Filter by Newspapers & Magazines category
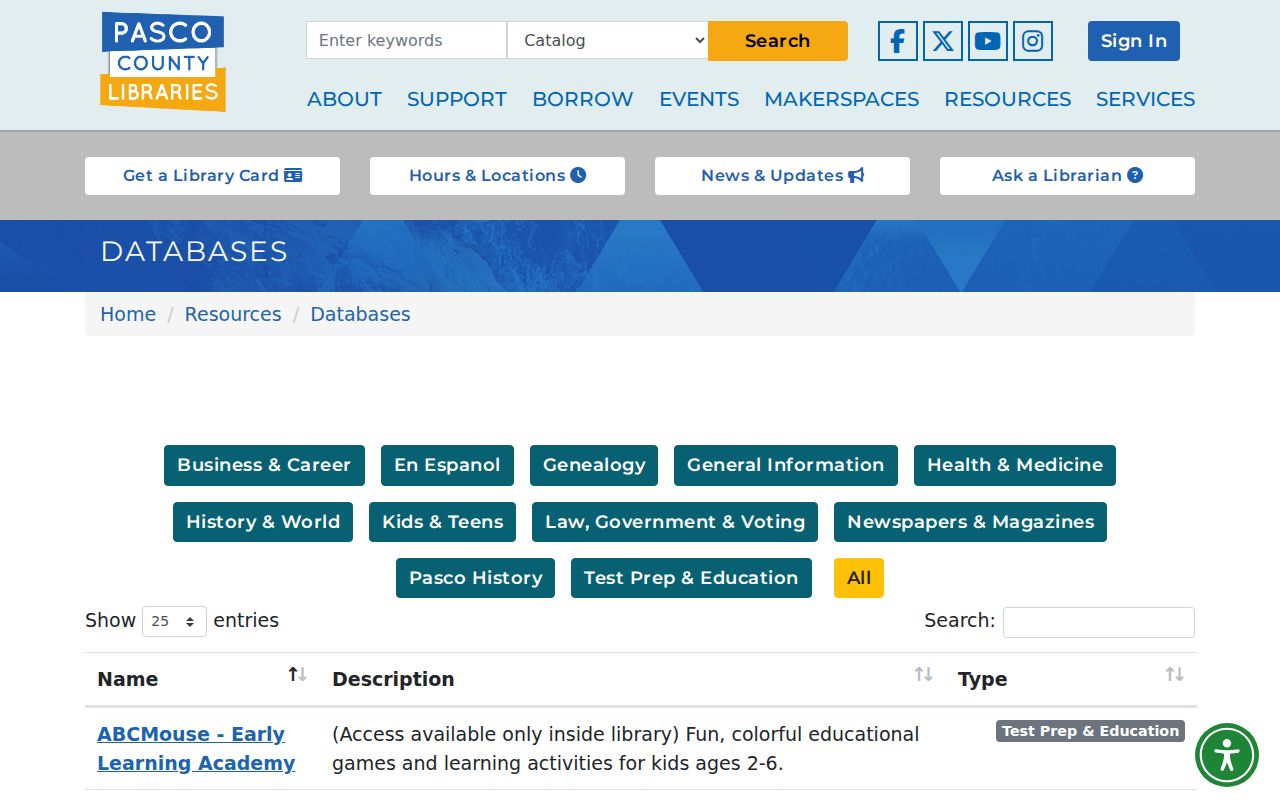The height and width of the screenshot is (800, 1280). click(970, 522)
